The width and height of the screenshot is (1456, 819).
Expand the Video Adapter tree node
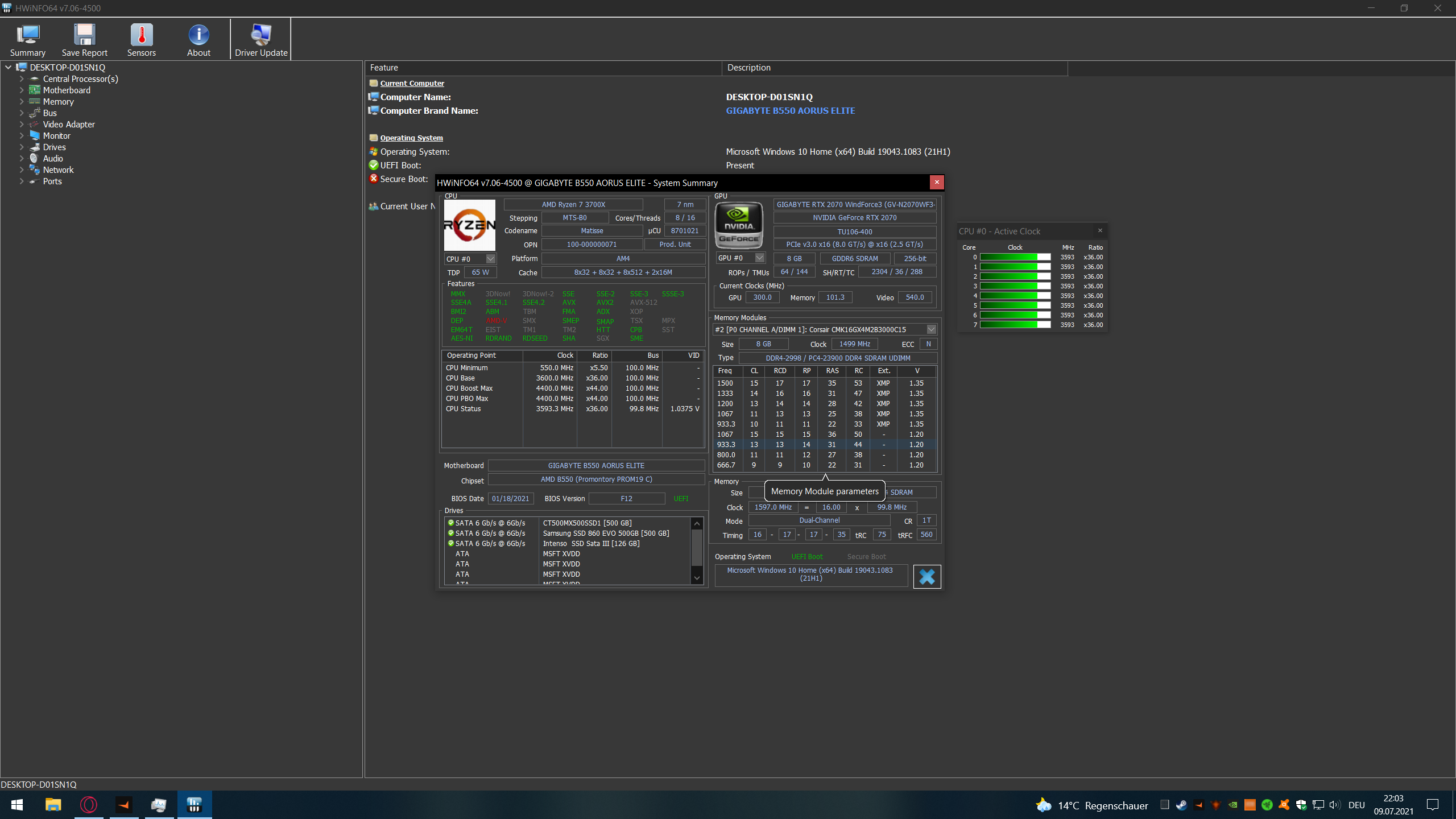click(x=22, y=125)
